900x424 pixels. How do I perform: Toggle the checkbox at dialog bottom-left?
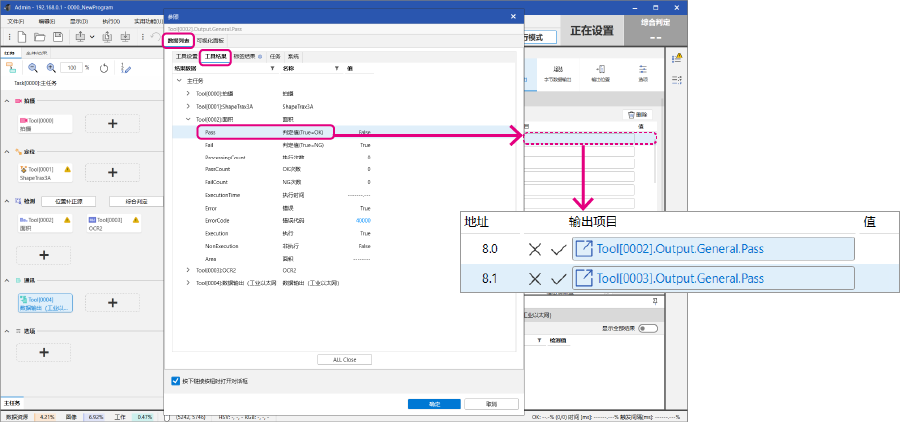click(176, 381)
